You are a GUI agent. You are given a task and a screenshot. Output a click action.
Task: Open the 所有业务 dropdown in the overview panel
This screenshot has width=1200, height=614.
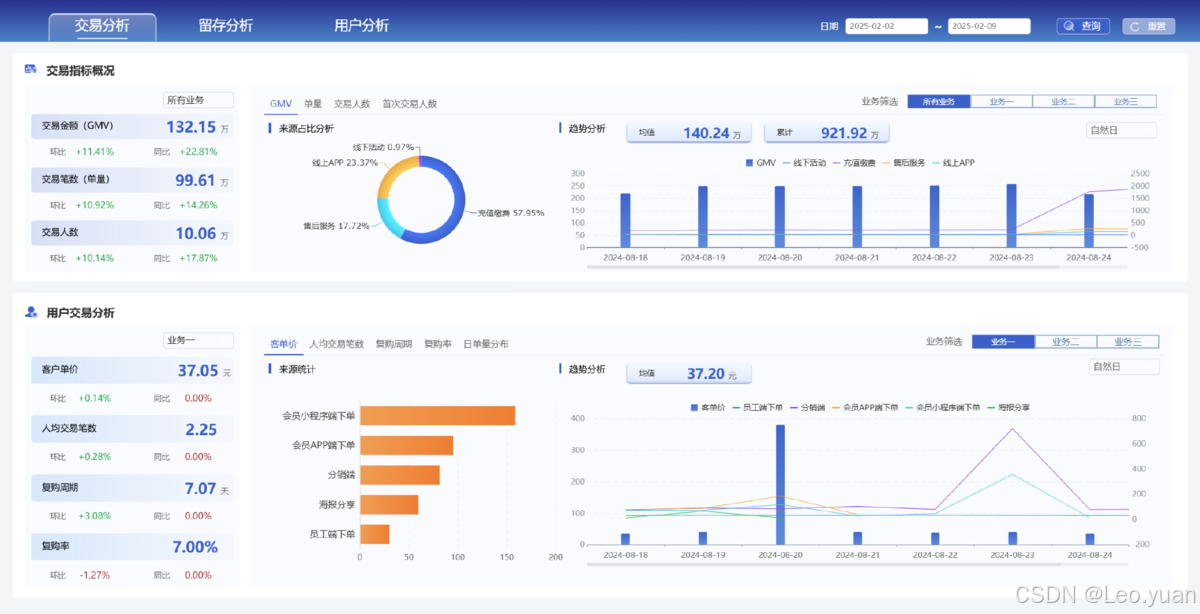point(198,100)
